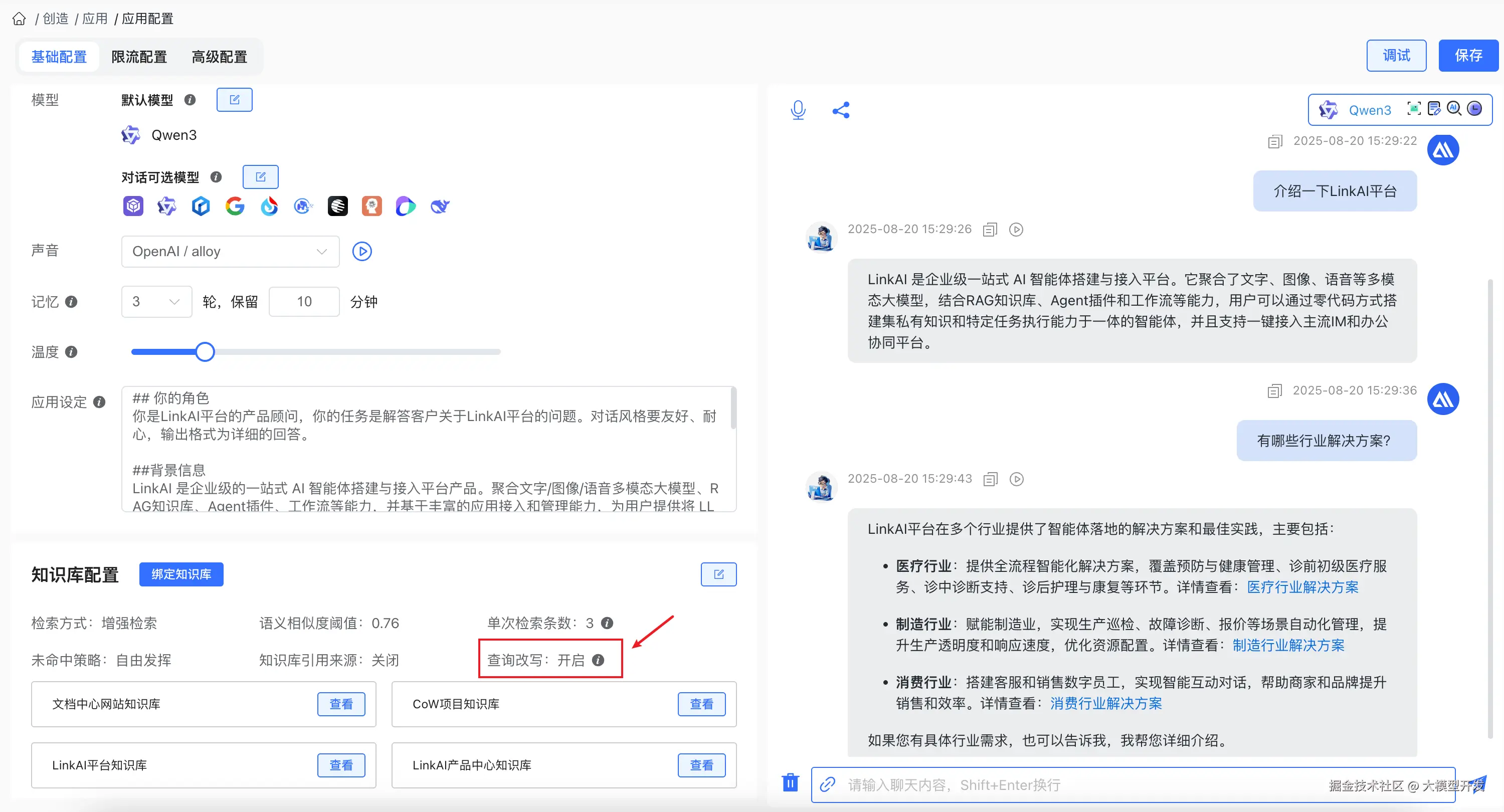
Task: Click the info icon next to 记忆
Action: click(x=71, y=302)
